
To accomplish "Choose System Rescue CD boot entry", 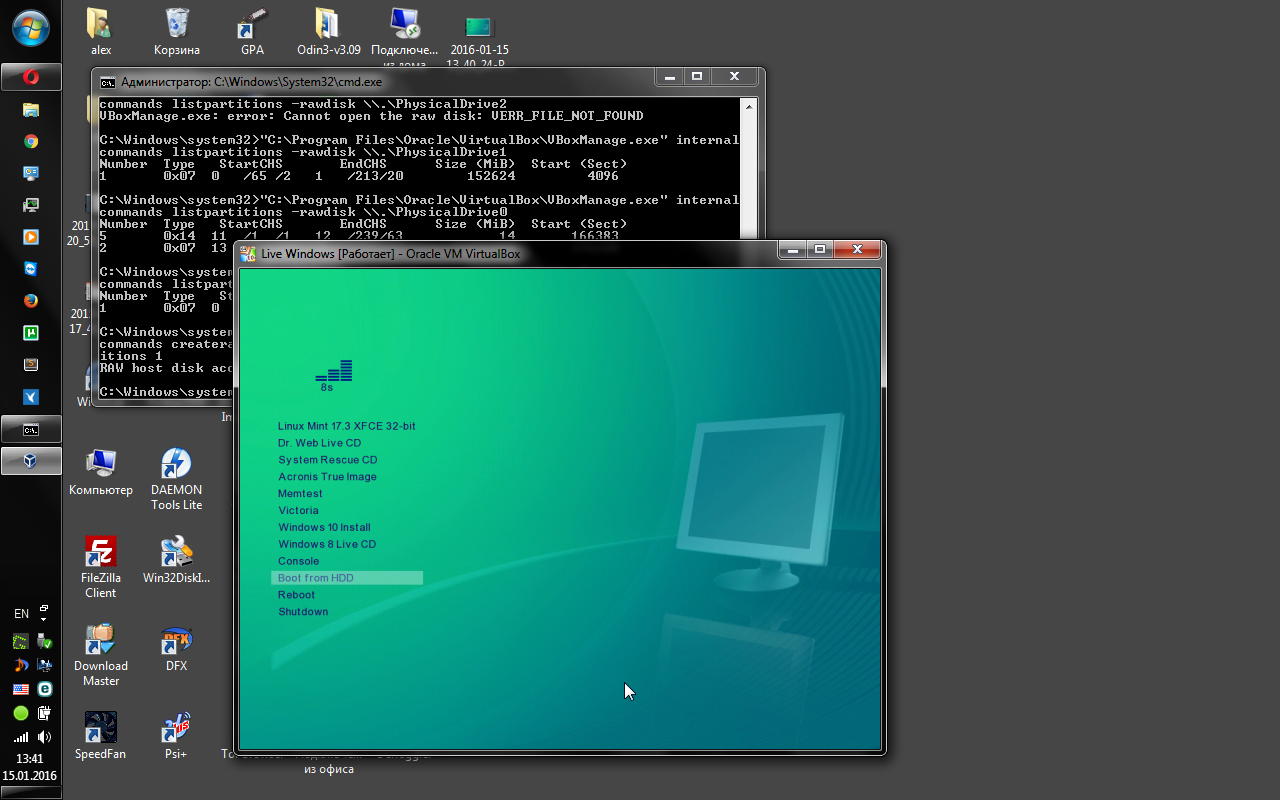I will [x=327, y=460].
